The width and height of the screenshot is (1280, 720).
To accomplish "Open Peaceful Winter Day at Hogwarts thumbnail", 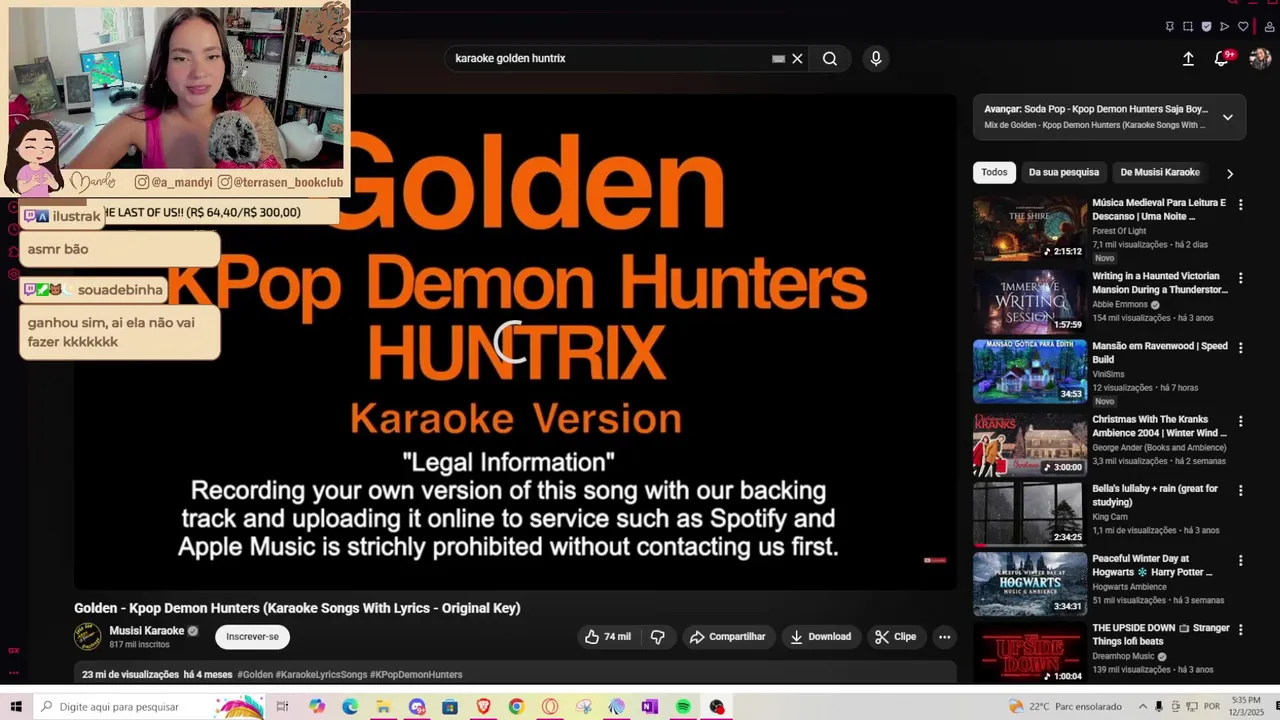I will [1030, 583].
